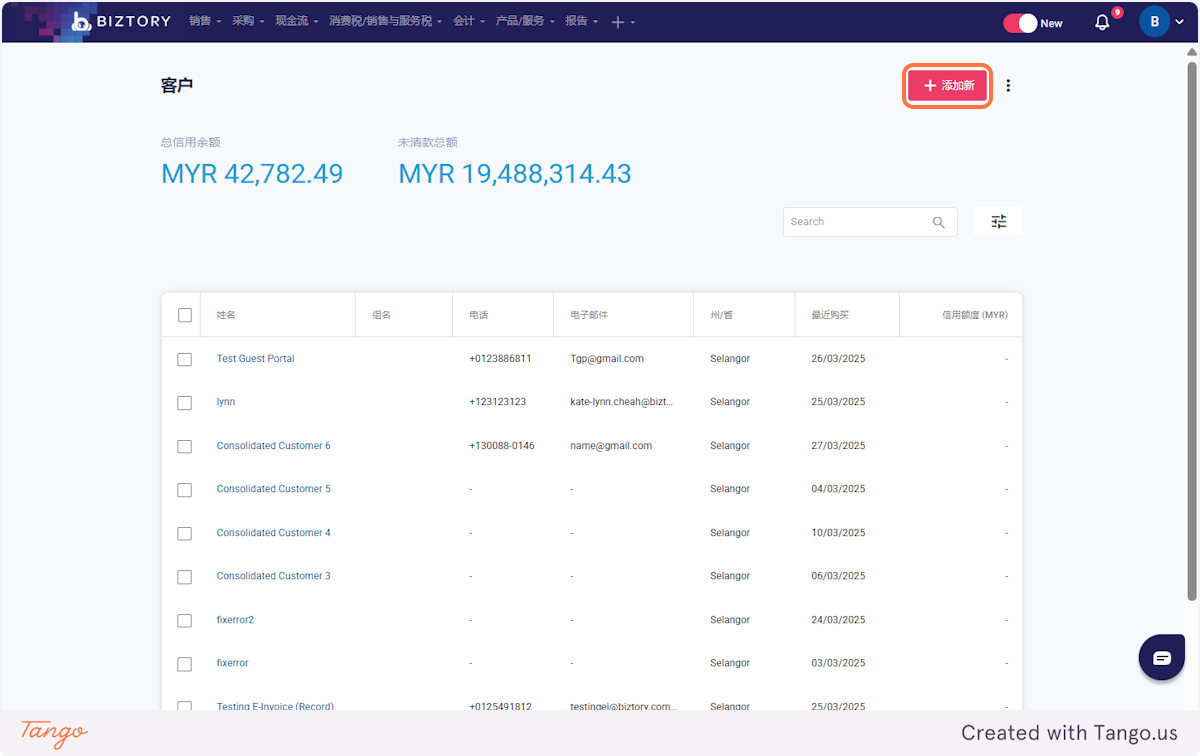Click the date 26/03/2025
This screenshot has height=756, width=1200.
[x=838, y=359]
